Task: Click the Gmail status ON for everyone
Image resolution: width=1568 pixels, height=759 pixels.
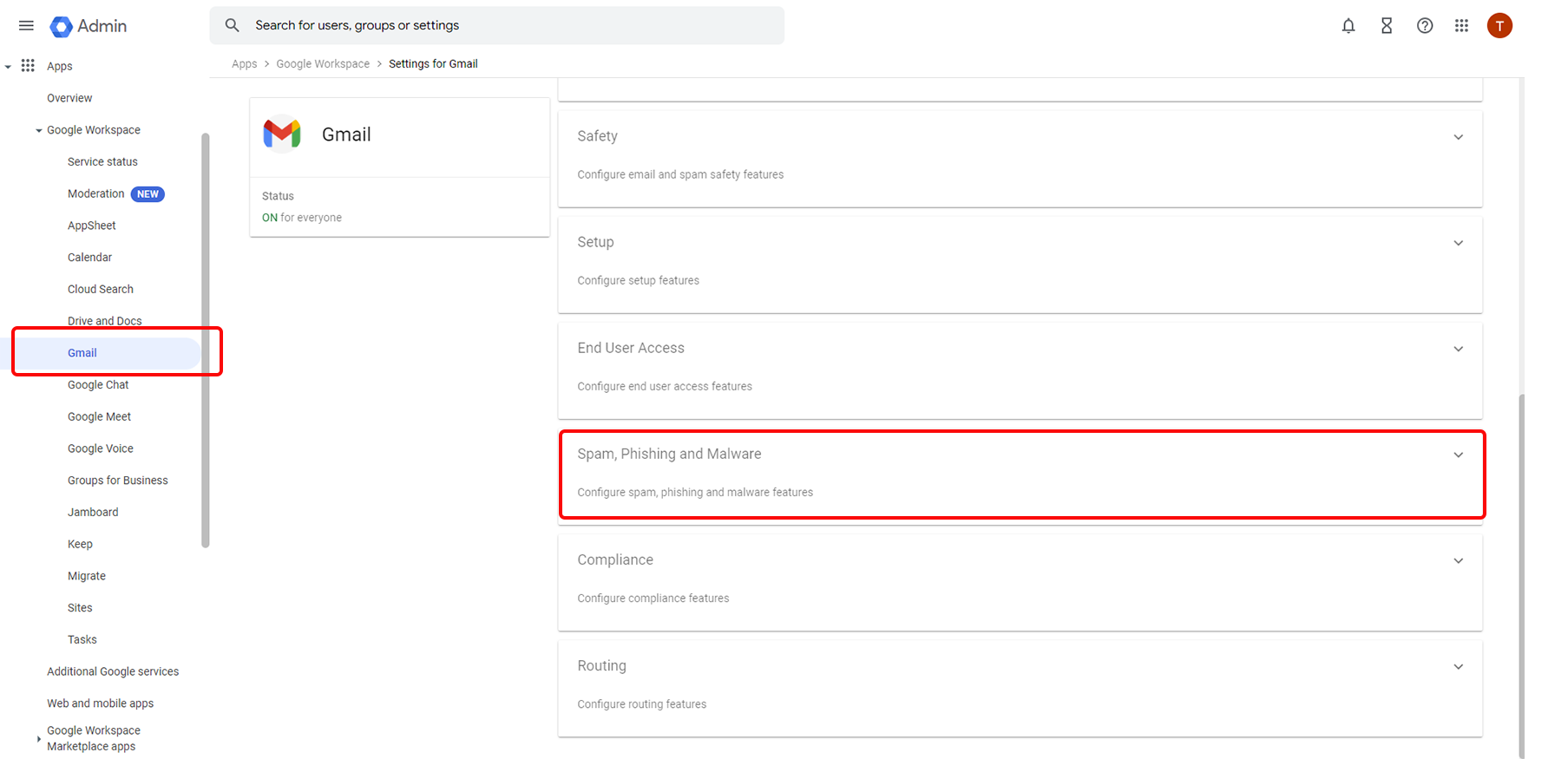Action: pyautogui.click(x=301, y=218)
